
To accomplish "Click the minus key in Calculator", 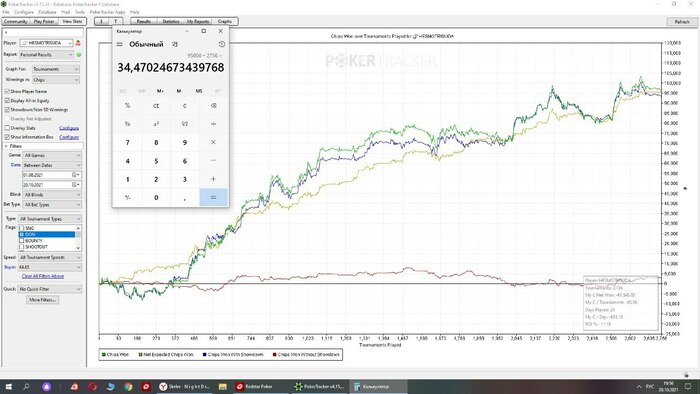I will click(x=213, y=161).
